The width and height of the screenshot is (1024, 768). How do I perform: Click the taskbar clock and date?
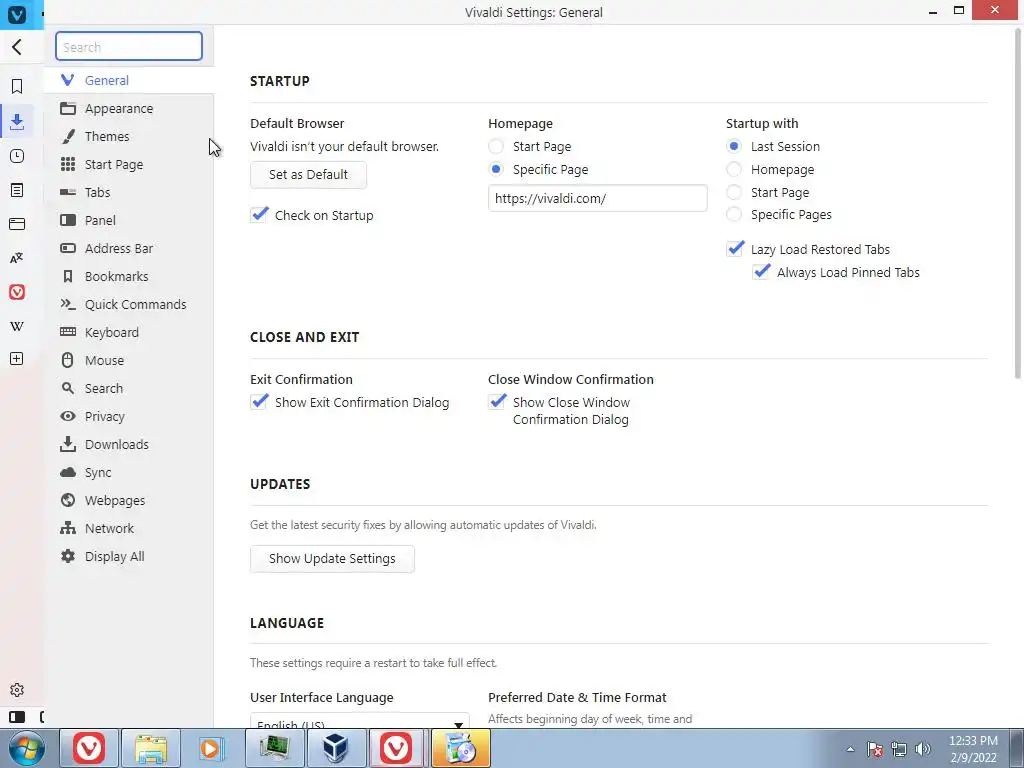click(x=973, y=749)
